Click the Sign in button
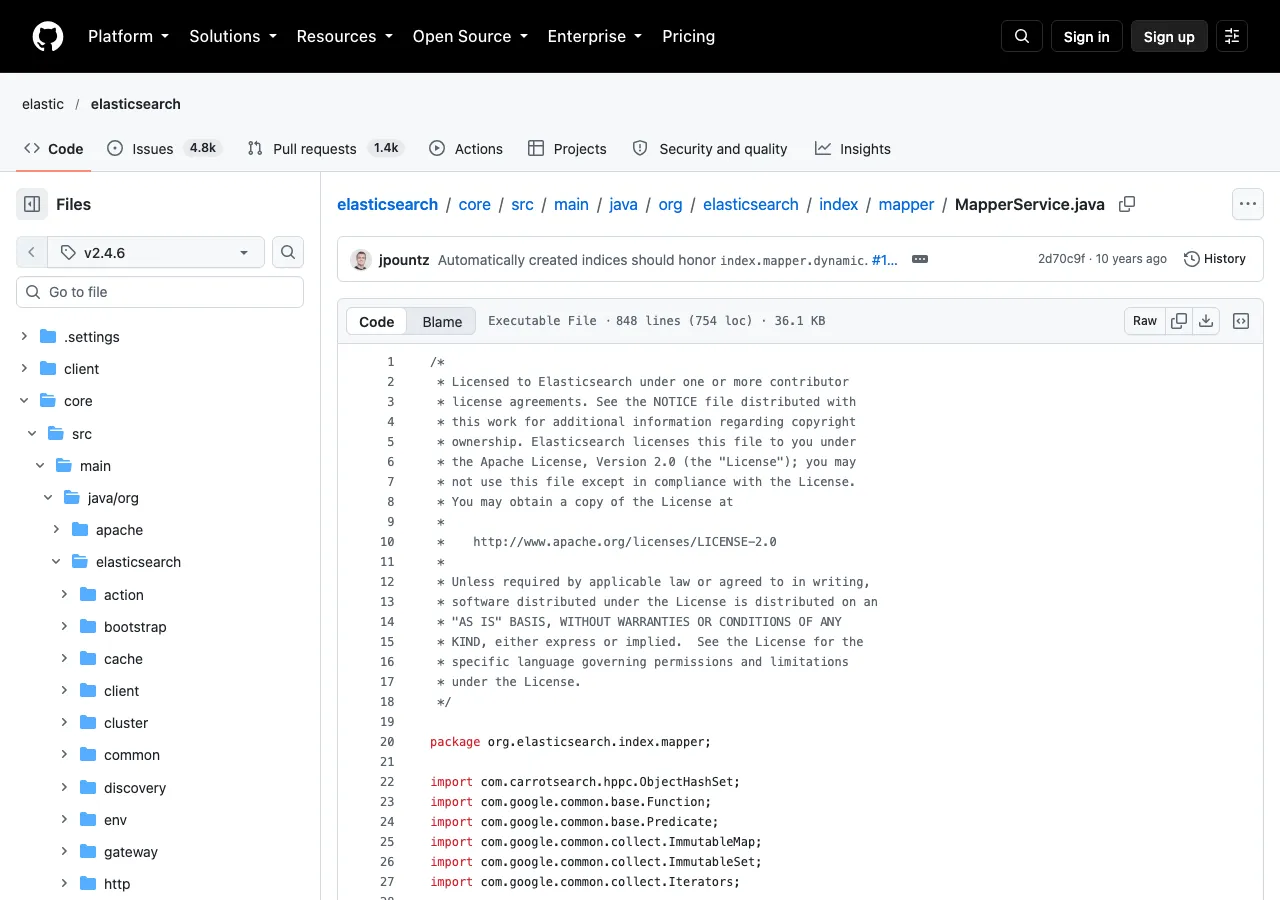The image size is (1280, 900). click(x=1087, y=36)
